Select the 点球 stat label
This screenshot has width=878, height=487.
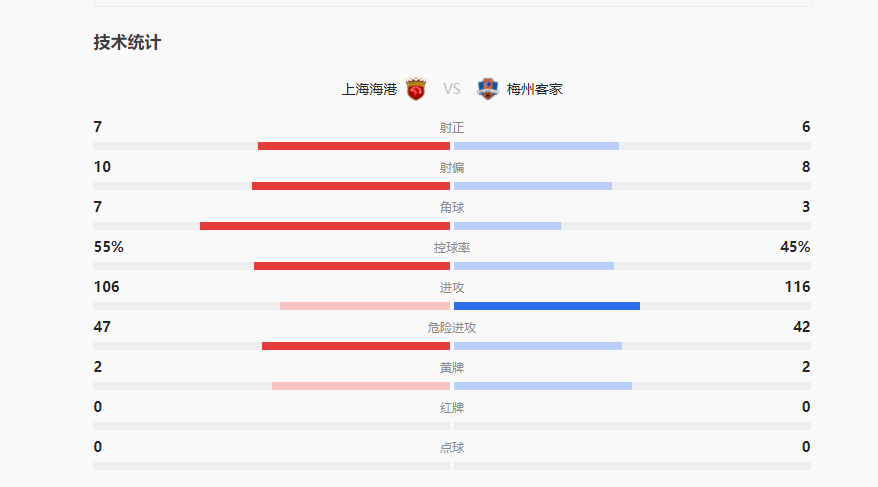pyautogui.click(x=452, y=448)
